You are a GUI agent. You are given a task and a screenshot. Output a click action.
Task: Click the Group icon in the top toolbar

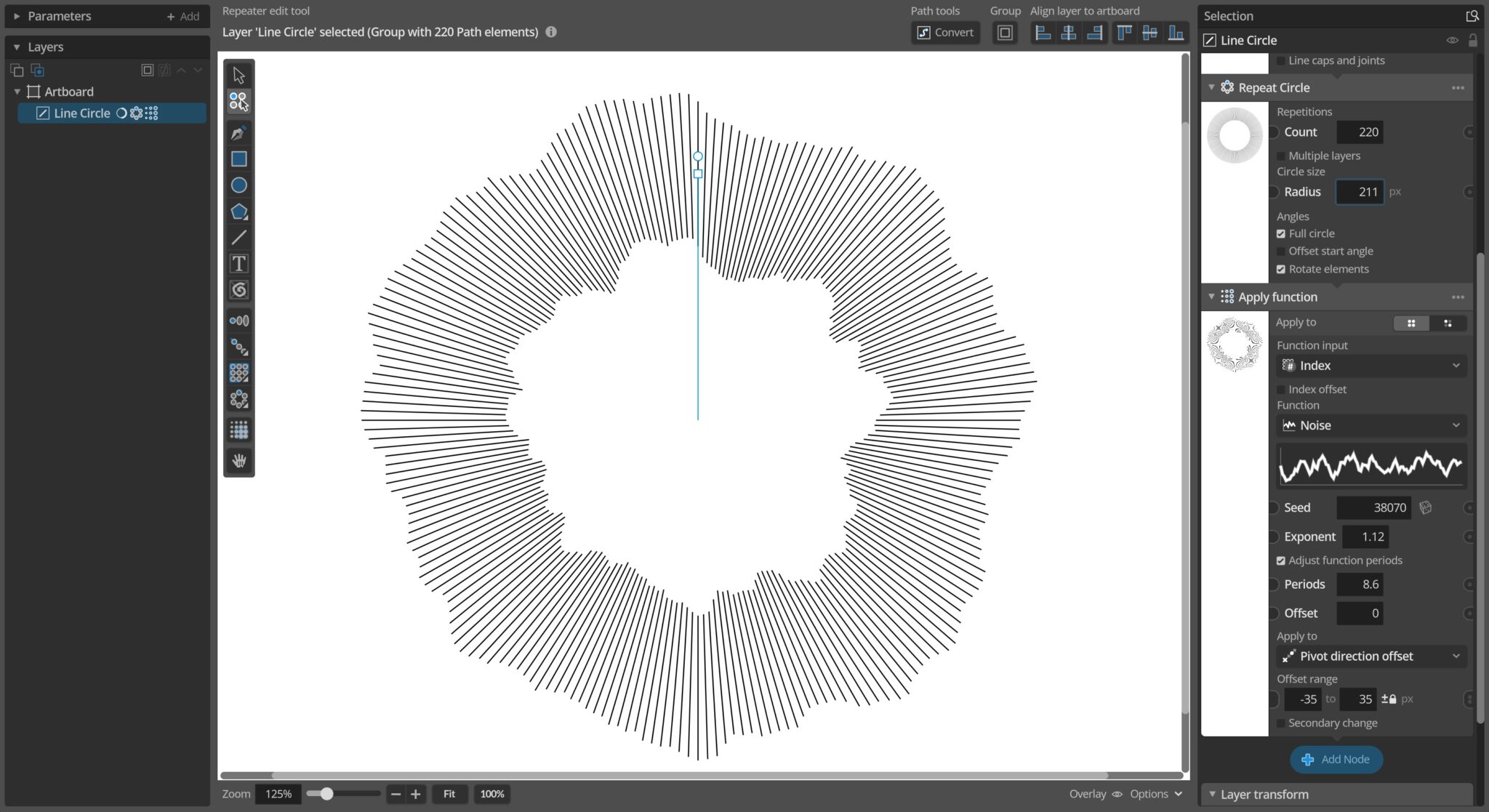click(x=1004, y=32)
